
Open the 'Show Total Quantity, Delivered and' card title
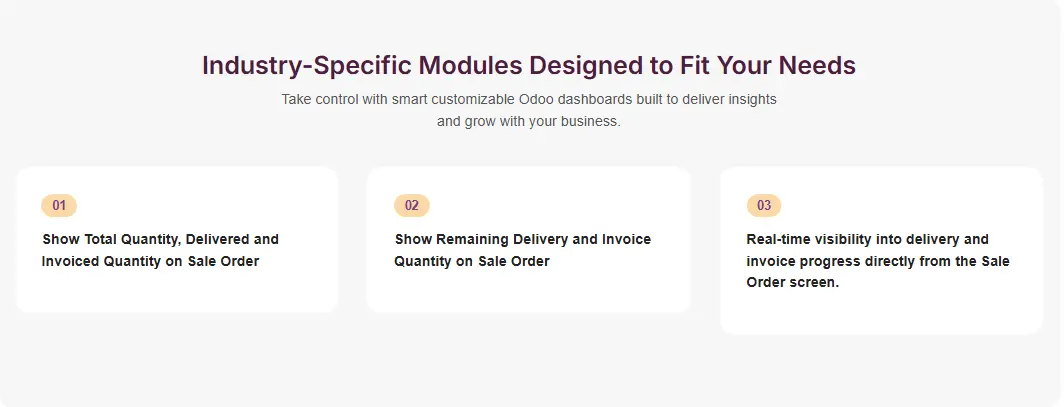pyautogui.click(x=160, y=240)
